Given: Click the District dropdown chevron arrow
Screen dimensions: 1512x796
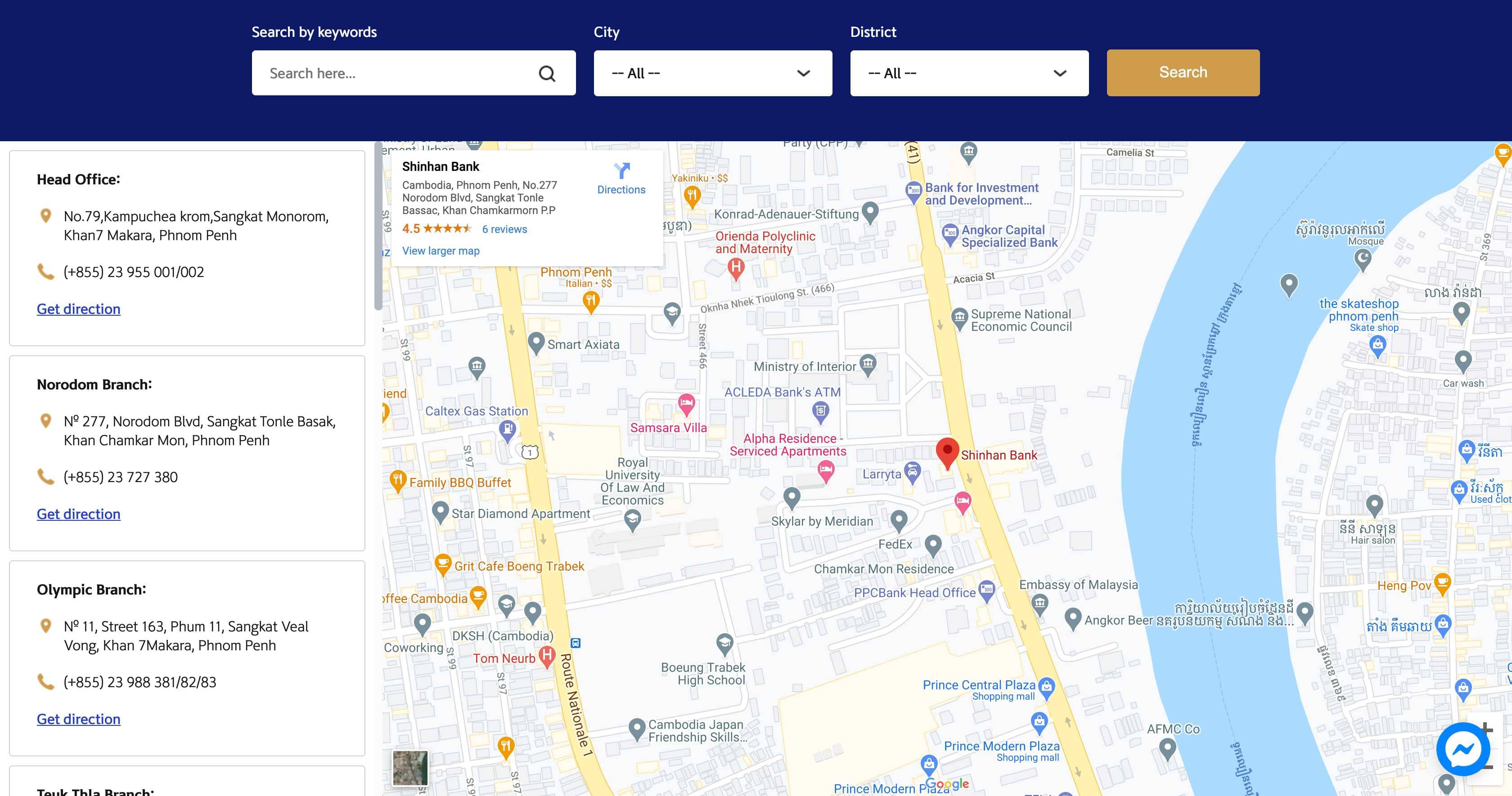Looking at the screenshot, I should [x=1059, y=73].
